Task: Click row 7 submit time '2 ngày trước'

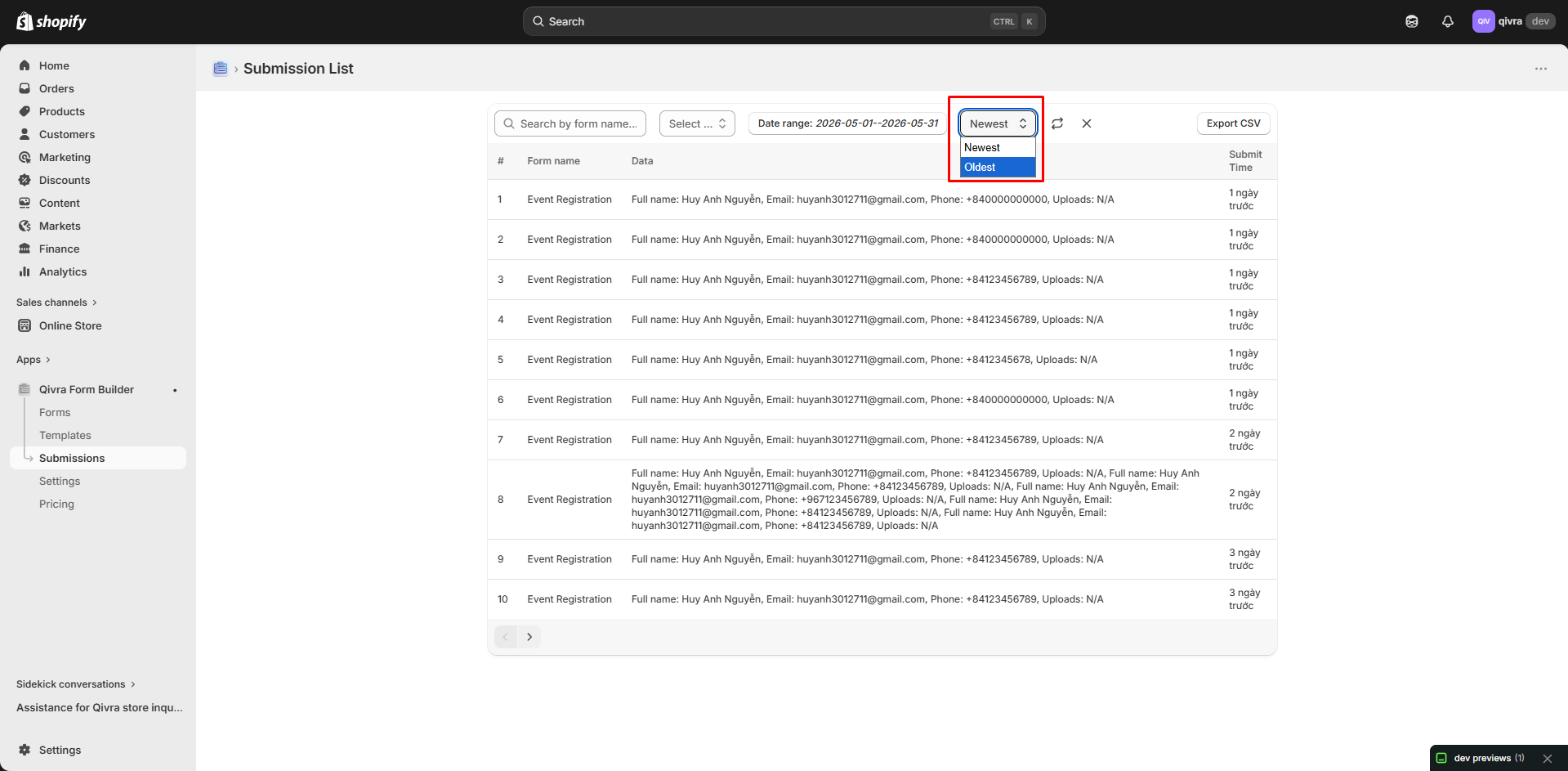Action: pos(1244,440)
